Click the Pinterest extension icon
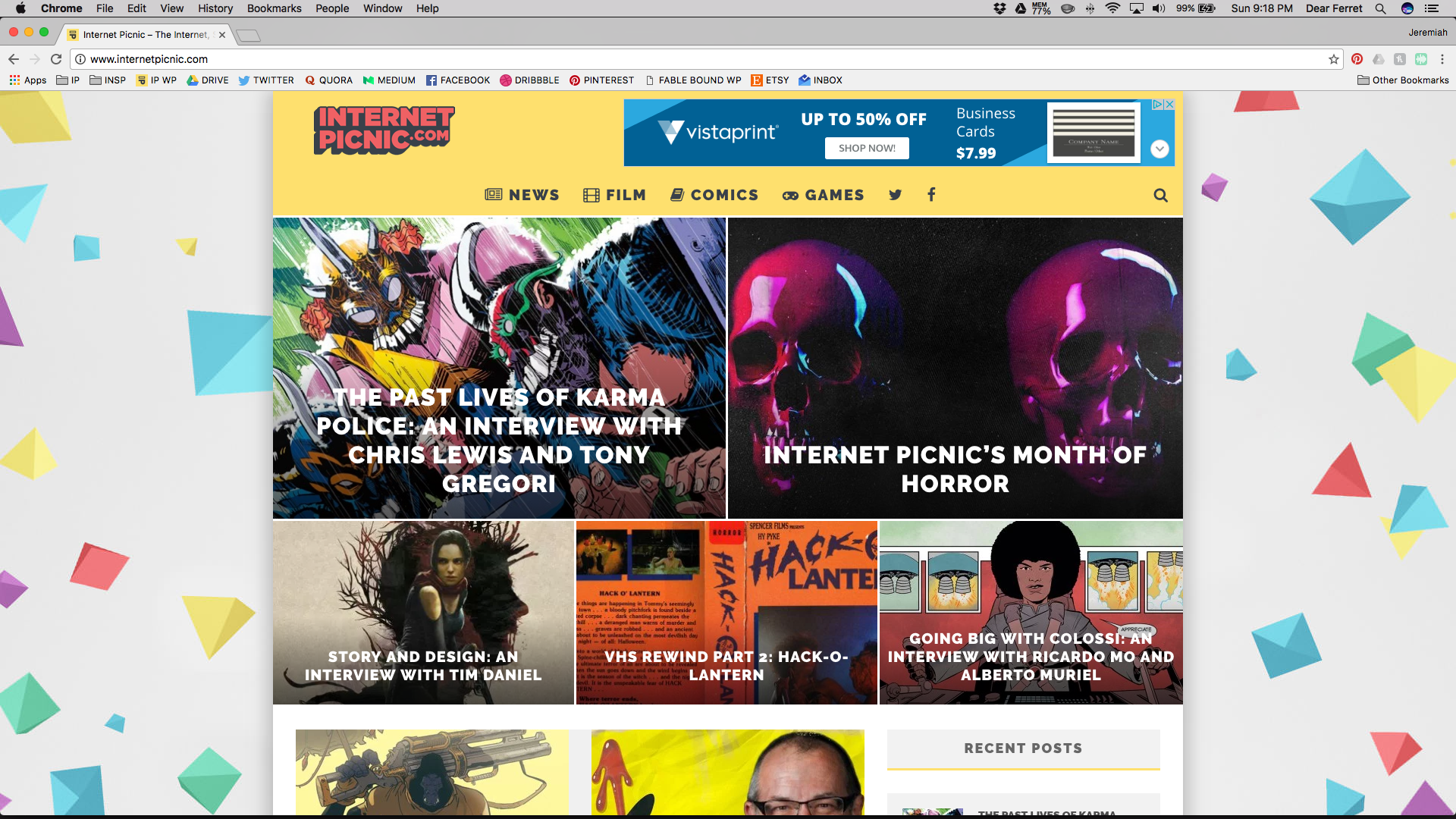 1357,59
